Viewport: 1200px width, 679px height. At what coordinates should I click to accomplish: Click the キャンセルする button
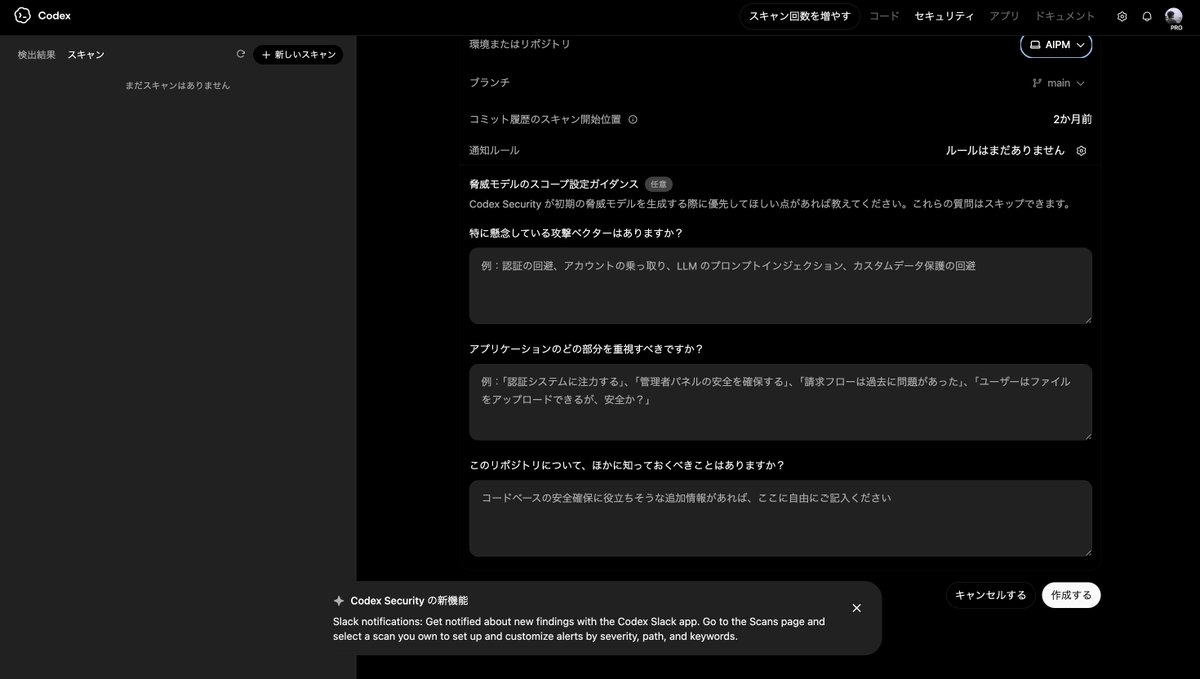[990, 595]
